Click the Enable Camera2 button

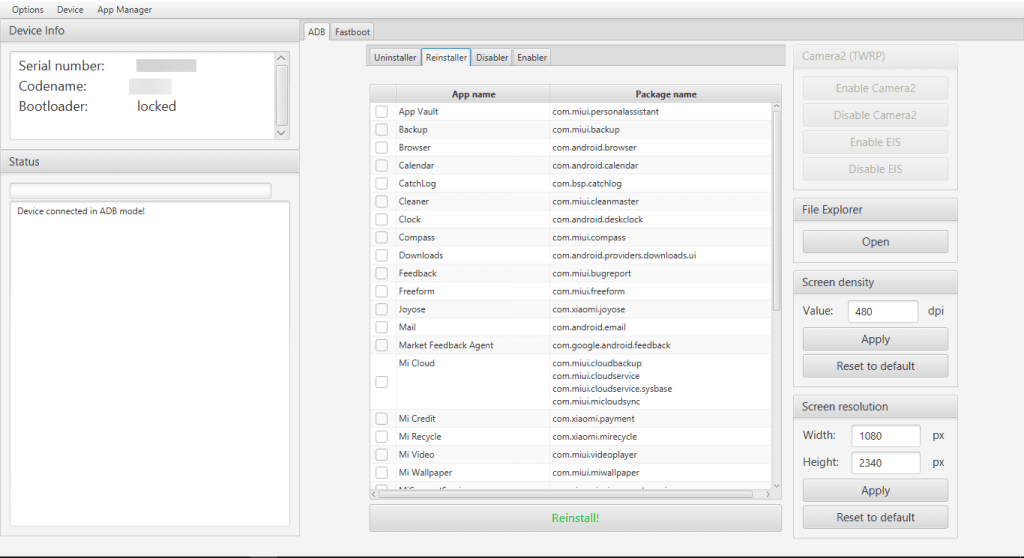[875, 88]
